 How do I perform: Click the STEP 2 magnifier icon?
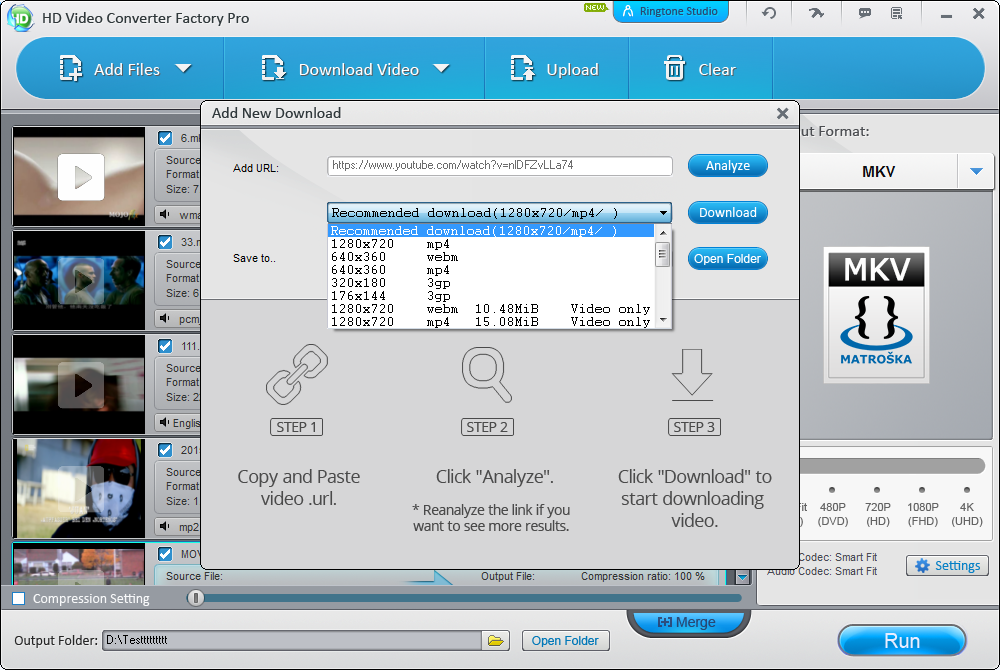487,374
